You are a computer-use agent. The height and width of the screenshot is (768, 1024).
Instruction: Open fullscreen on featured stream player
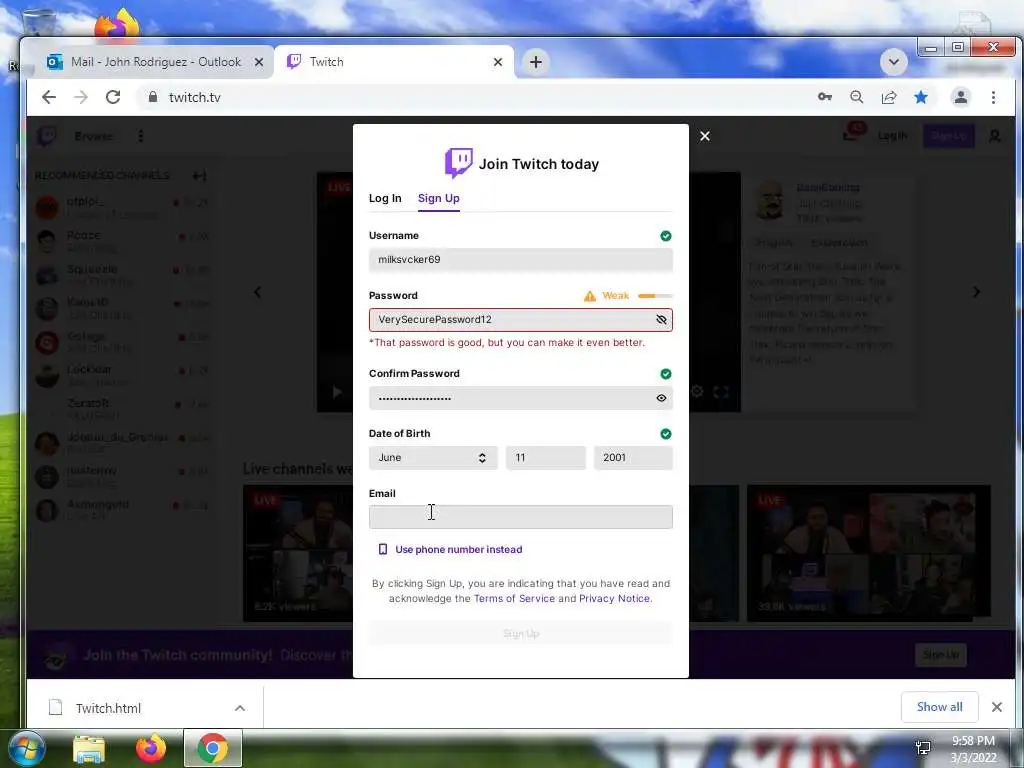point(720,392)
